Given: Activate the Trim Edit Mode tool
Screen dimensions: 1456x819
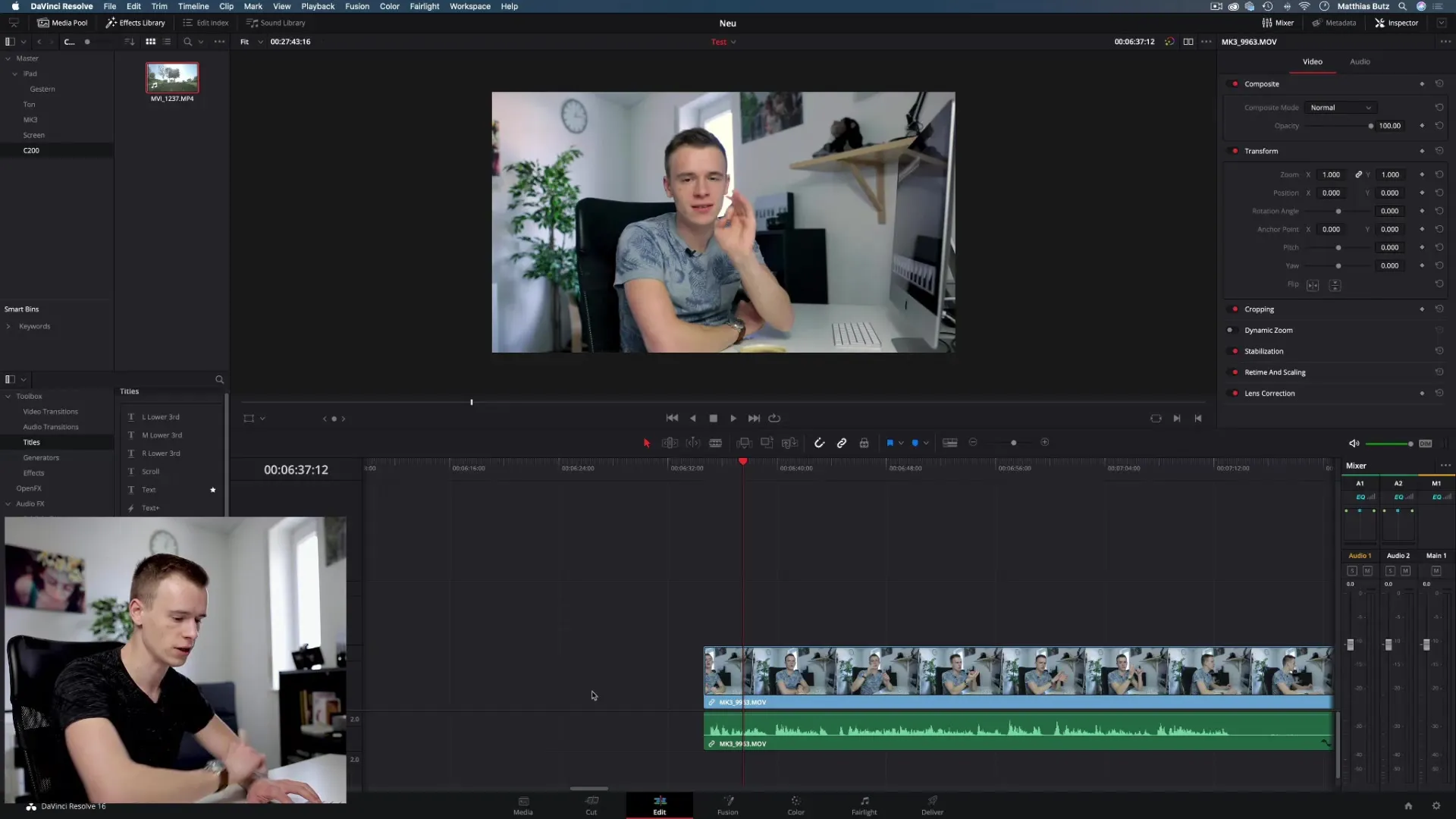Looking at the screenshot, I should click(x=670, y=443).
